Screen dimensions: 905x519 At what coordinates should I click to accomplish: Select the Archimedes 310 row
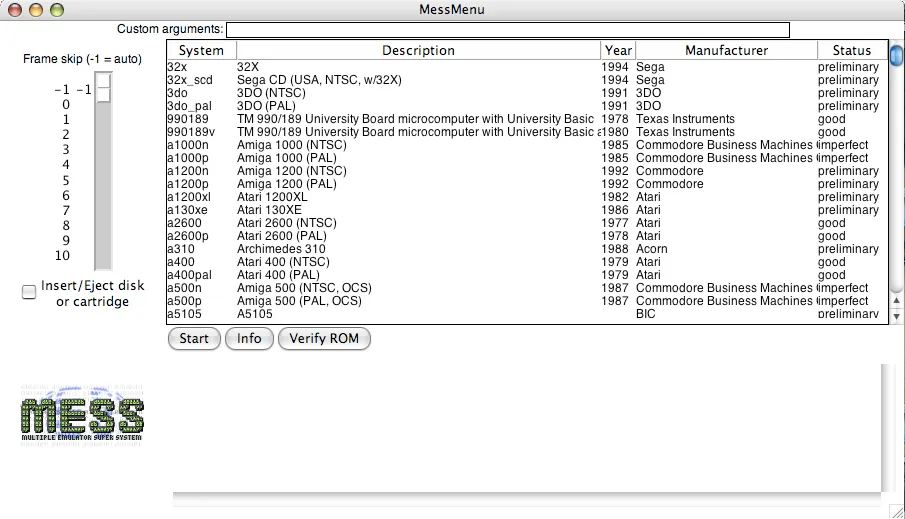tap(400, 249)
